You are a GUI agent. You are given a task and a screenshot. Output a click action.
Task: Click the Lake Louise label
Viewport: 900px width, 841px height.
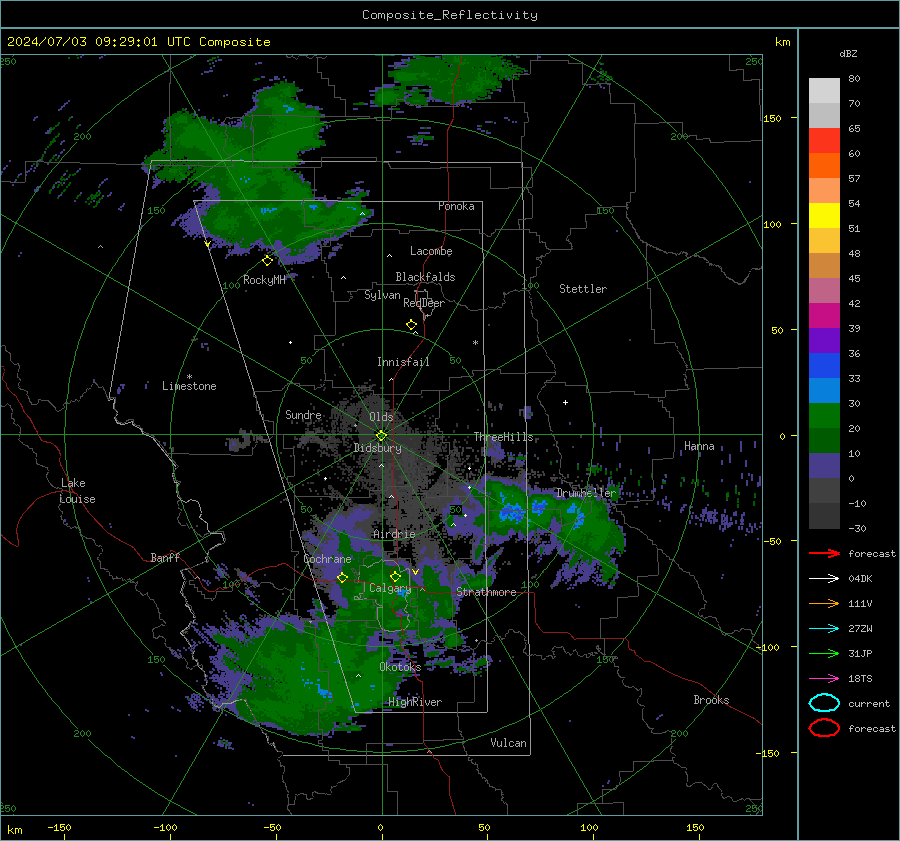click(x=77, y=491)
